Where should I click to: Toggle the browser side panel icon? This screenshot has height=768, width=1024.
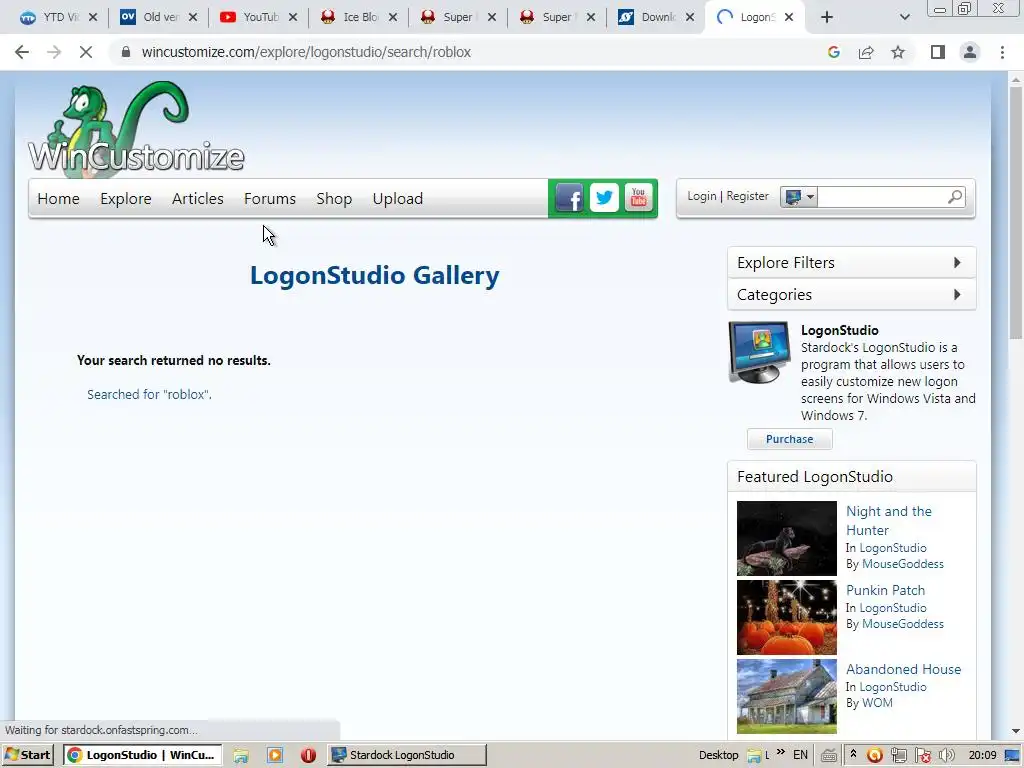938,52
